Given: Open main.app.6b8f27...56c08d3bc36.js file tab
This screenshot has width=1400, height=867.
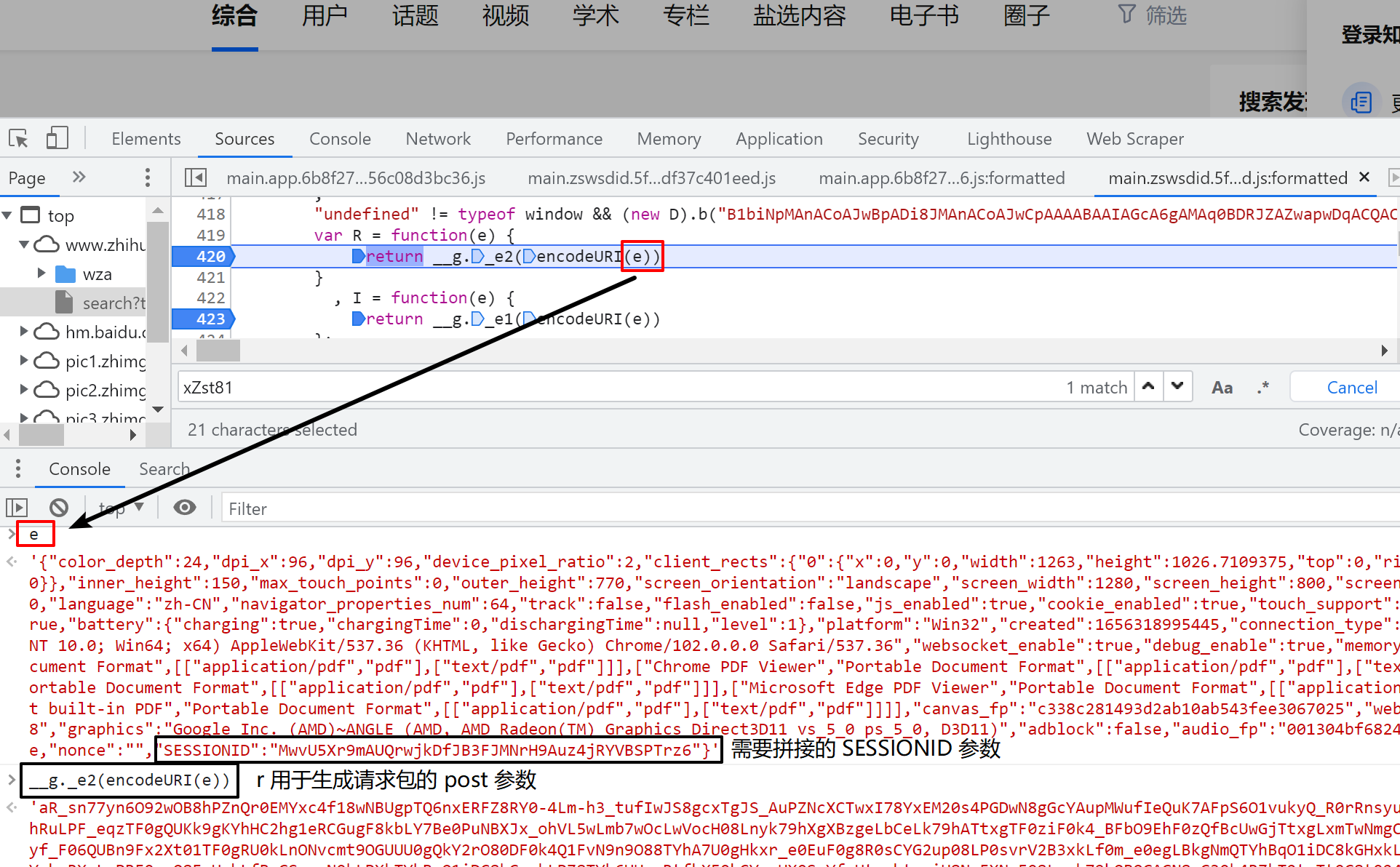Looking at the screenshot, I should pyautogui.click(x=356, y=178).
